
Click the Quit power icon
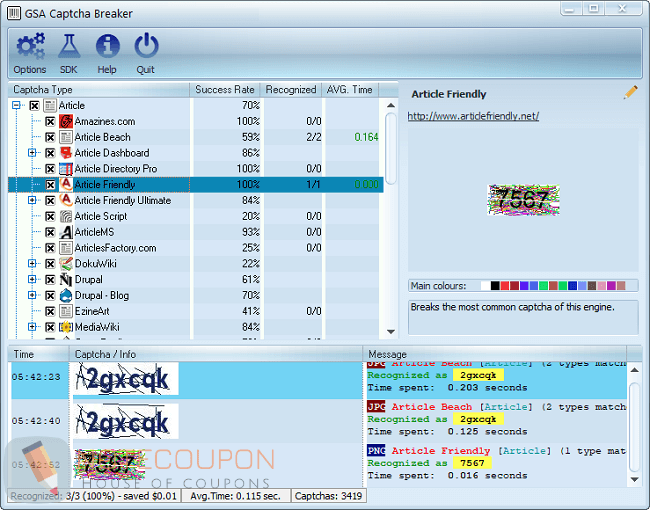click(146, 46)
